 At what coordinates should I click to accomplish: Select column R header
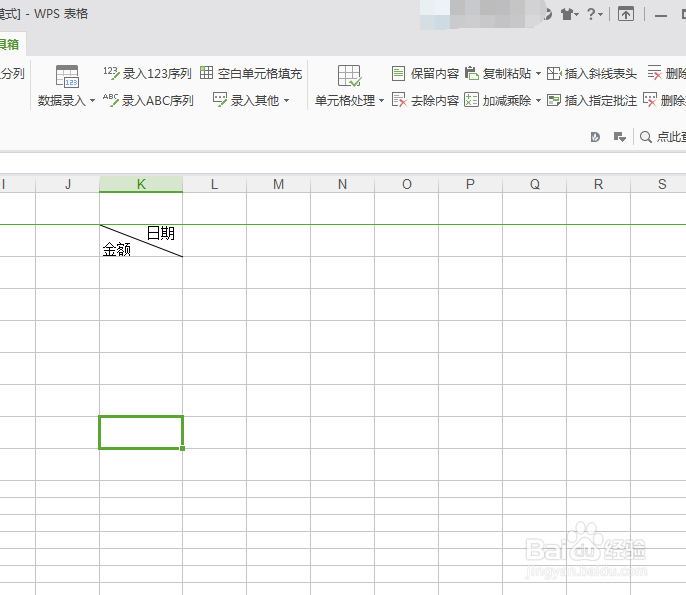point(598,184)
